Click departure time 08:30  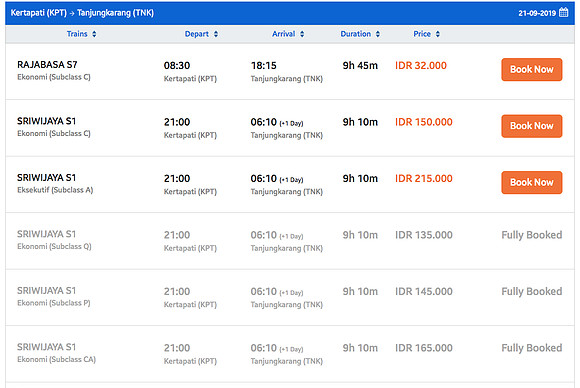point(177,65)
